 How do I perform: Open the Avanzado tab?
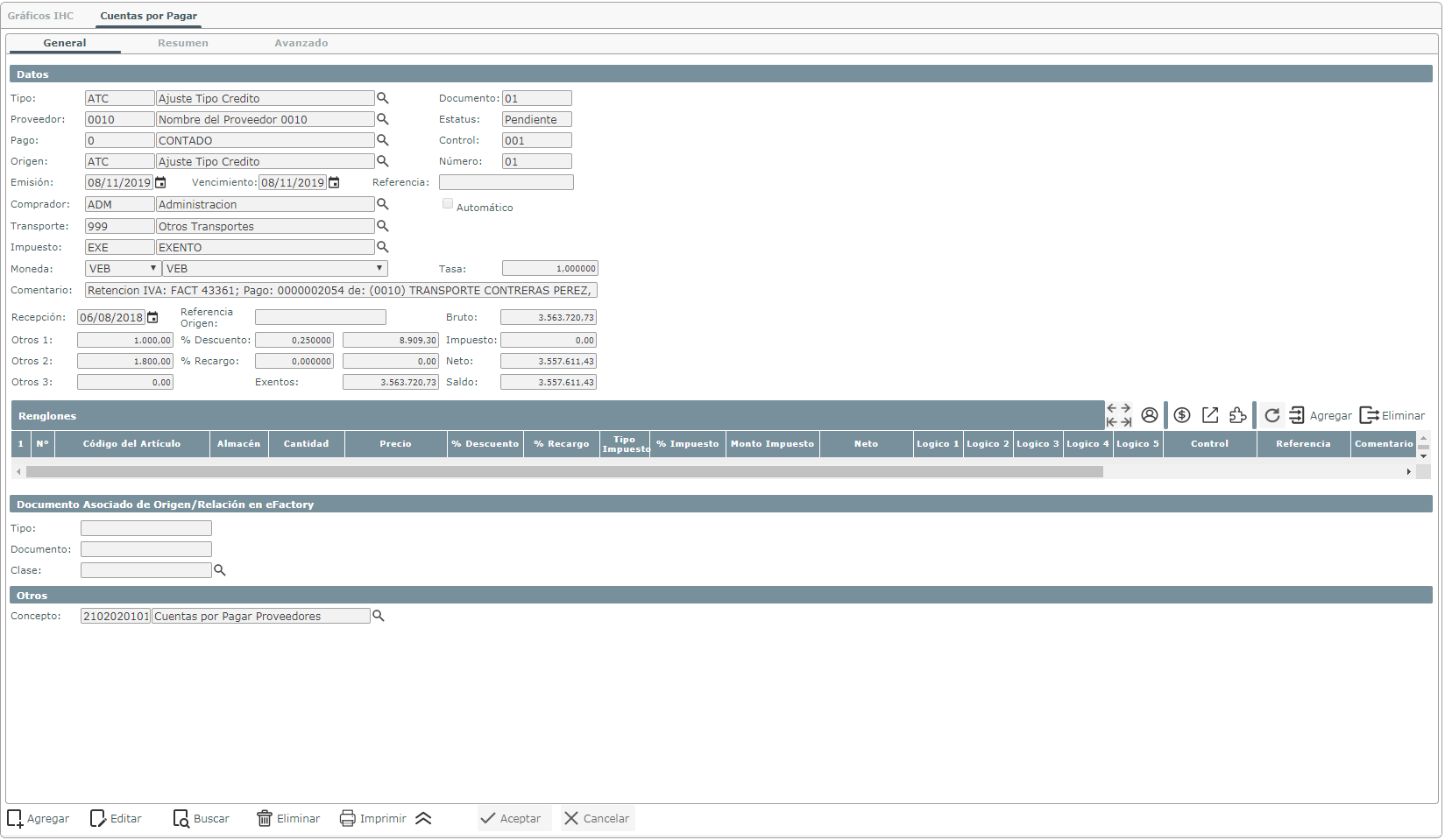coord(301,43)
